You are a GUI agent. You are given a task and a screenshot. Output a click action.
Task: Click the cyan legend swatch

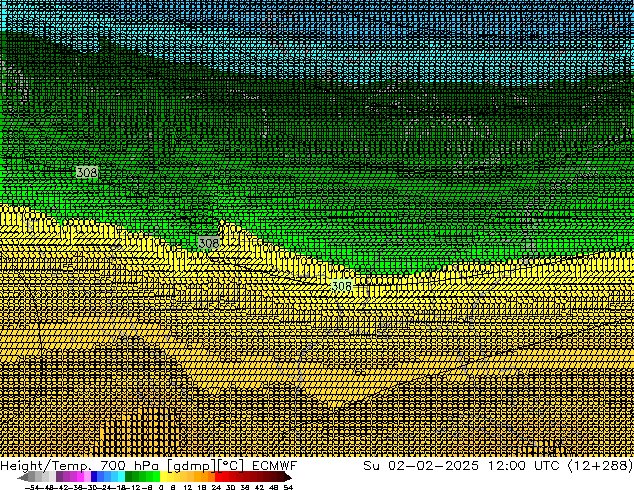point(121,477)
